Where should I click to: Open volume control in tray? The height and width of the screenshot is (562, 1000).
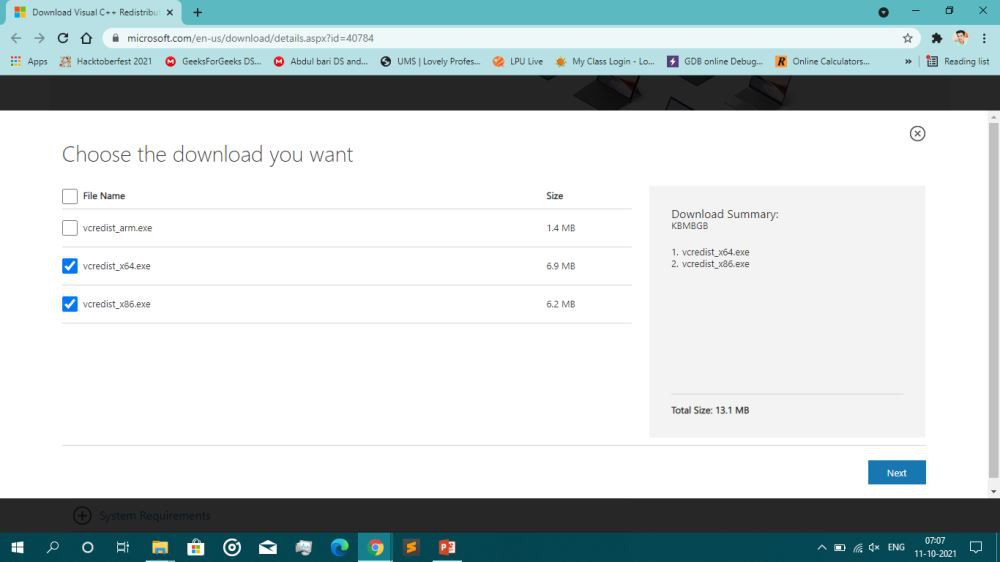pos(874,547)
